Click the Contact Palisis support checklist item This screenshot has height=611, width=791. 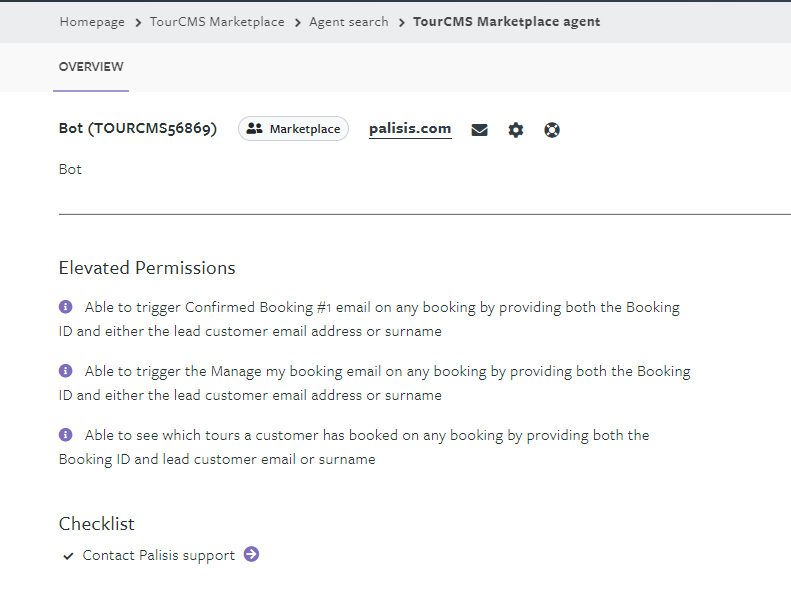(x=158, y=555)
